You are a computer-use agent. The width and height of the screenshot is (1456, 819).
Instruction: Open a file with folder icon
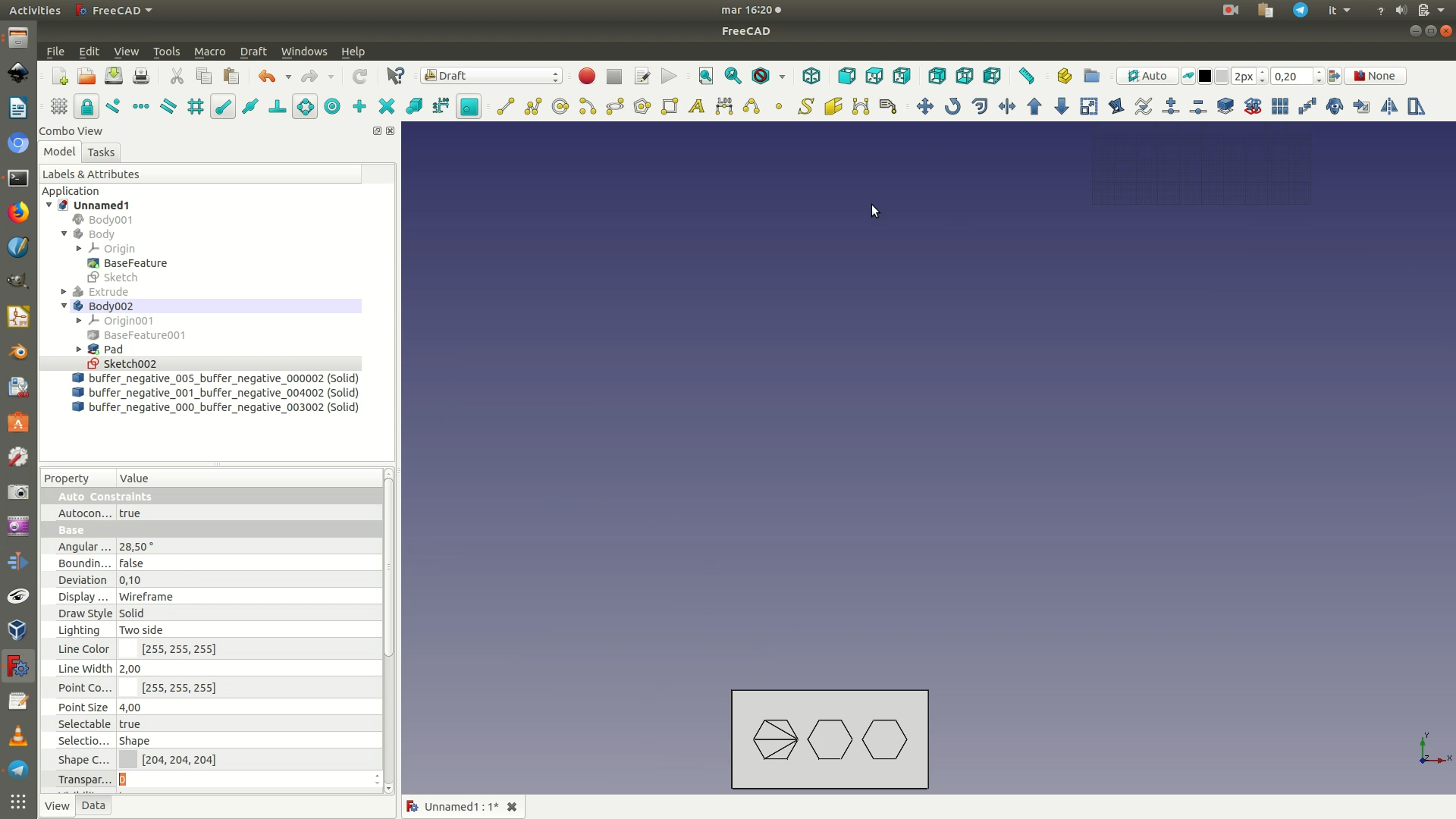coord(86,76)
